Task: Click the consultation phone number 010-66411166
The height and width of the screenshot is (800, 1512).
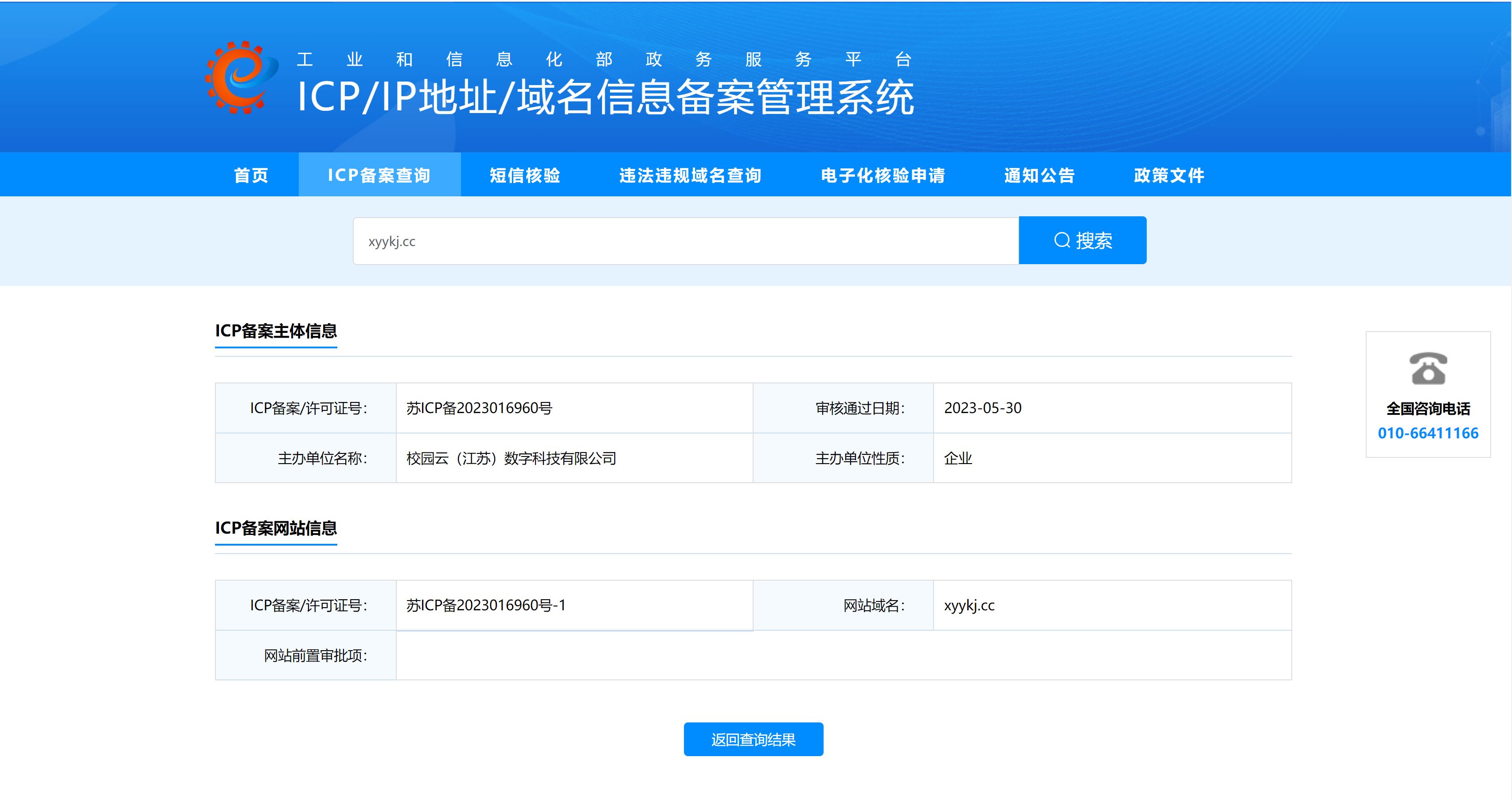Action: [1428, 433]
